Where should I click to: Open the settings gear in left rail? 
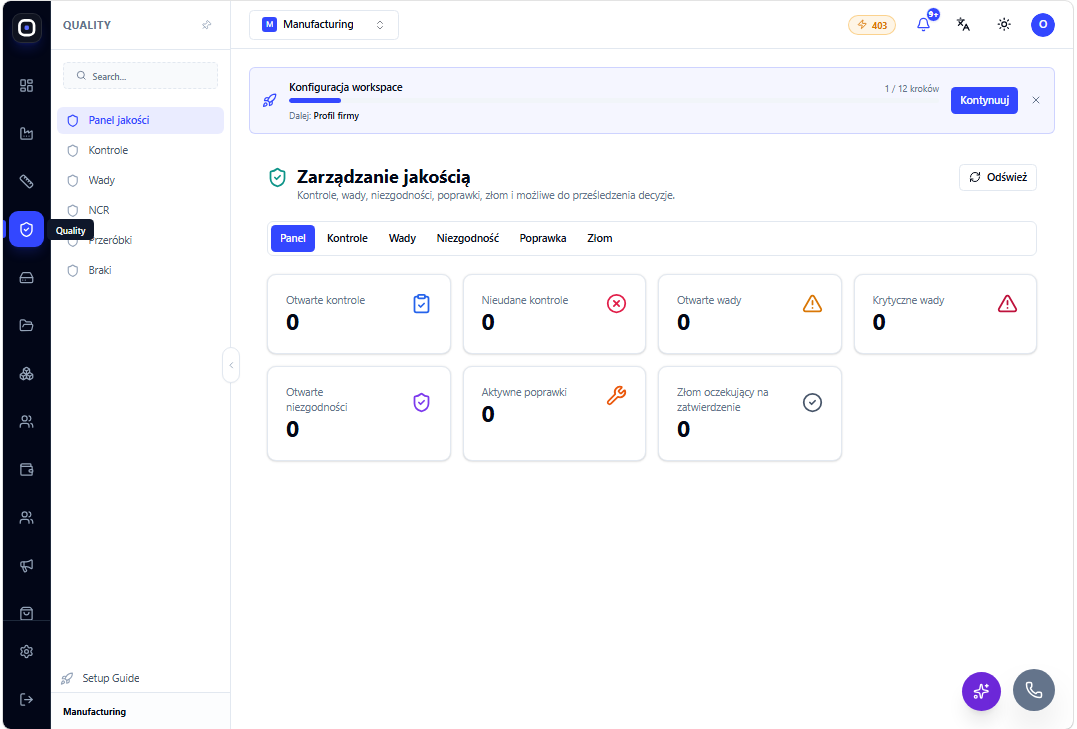click(x=26, y=651)
